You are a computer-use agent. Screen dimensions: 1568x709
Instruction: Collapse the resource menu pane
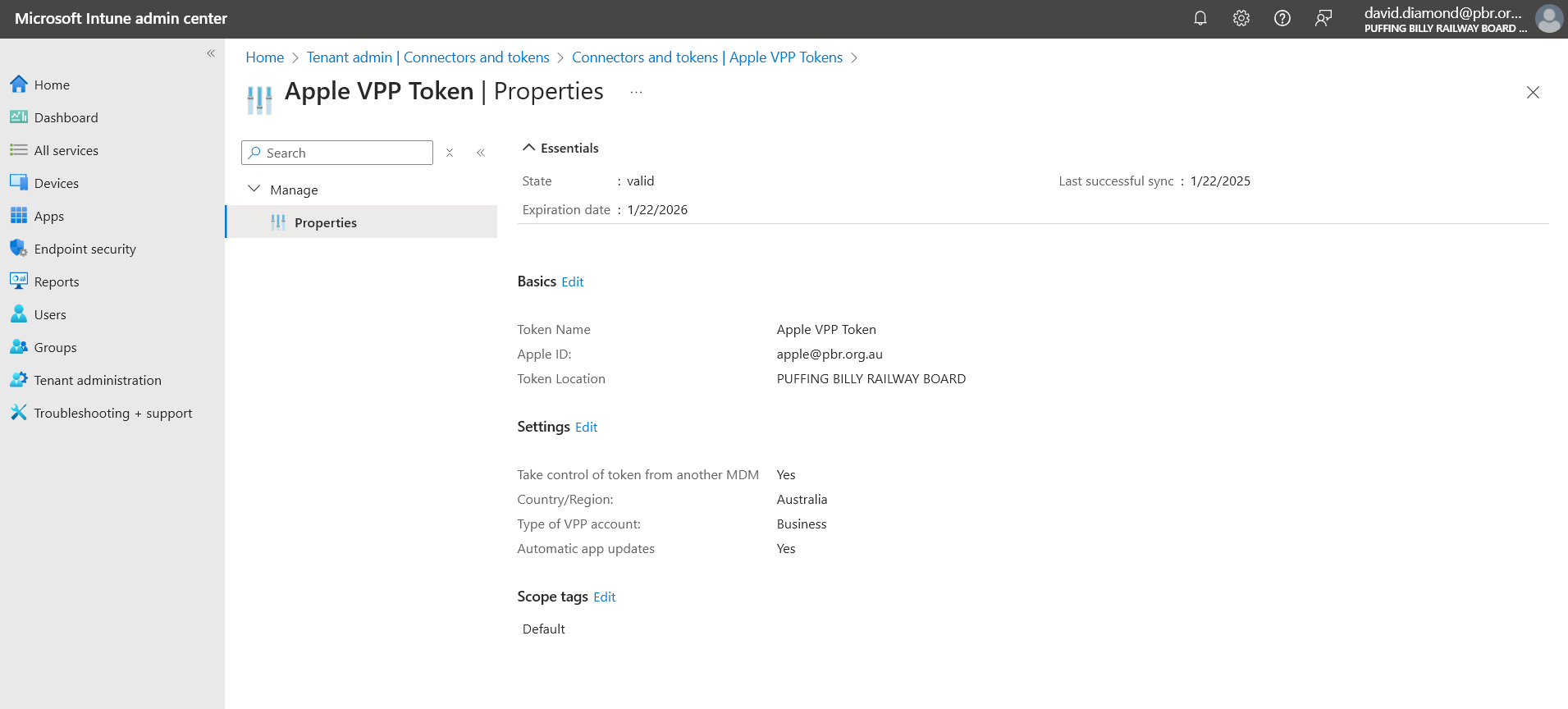[x=481, y=153]
